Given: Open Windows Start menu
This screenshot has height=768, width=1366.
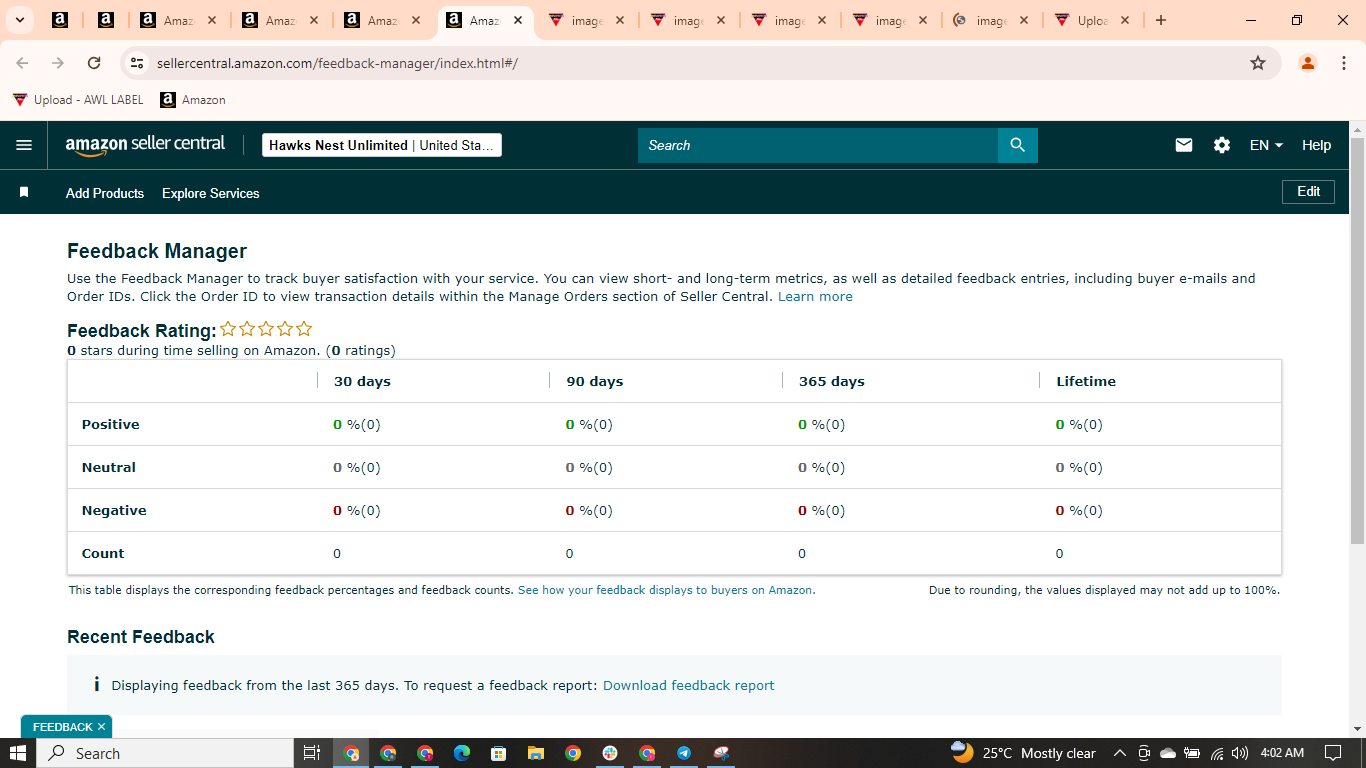Looking at the screenshot, I should click(18, 753).
